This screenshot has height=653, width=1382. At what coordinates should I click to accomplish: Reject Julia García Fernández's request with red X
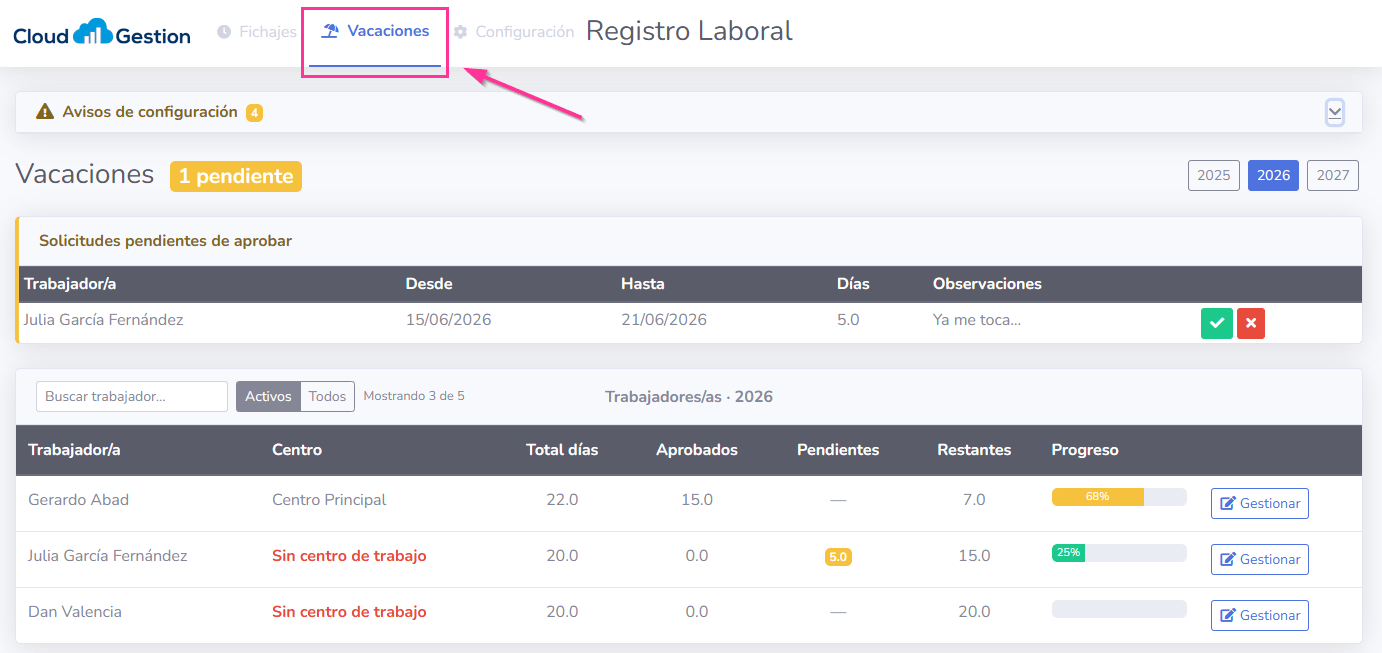click(x=1251, y=324)
